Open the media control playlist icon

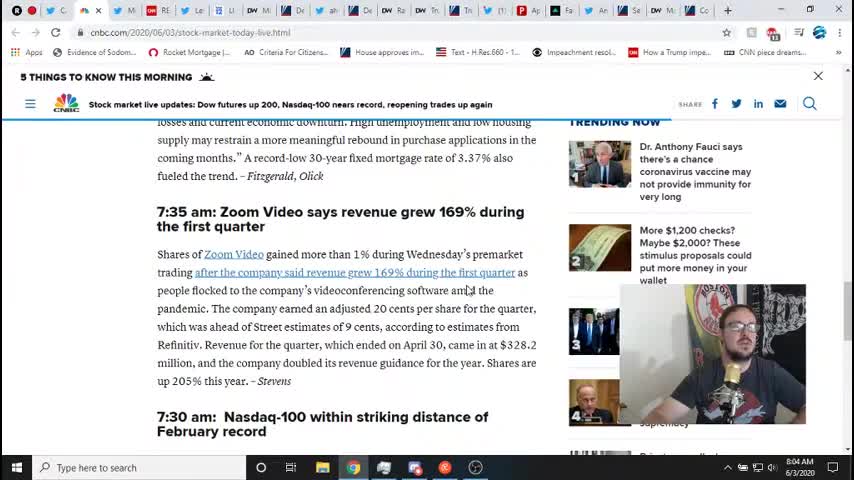tap(798, 33)
